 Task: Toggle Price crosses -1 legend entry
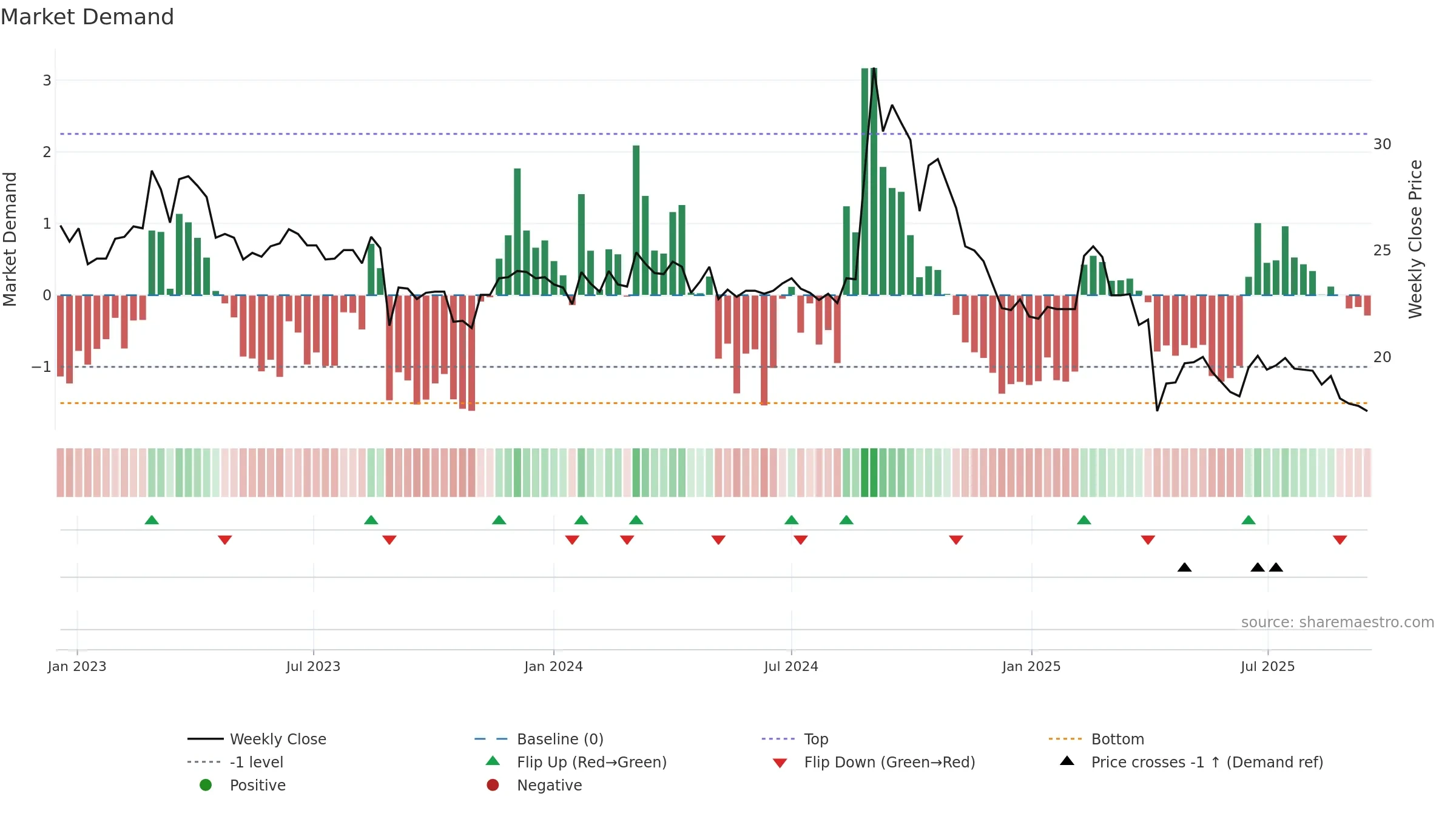pos(1191,762)
